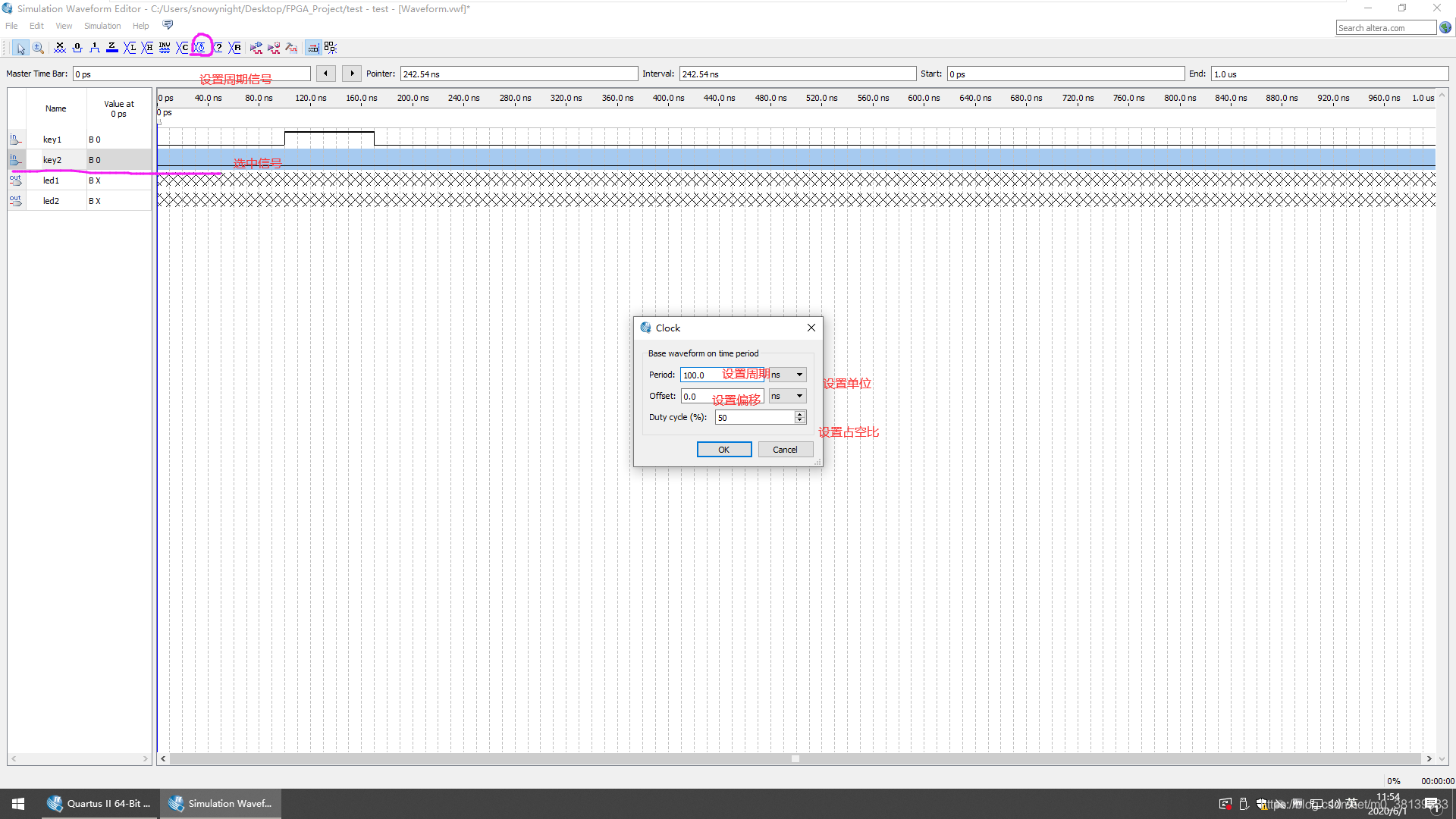Toggle Snap to Grid toolbar button

(x=312, y=48)
